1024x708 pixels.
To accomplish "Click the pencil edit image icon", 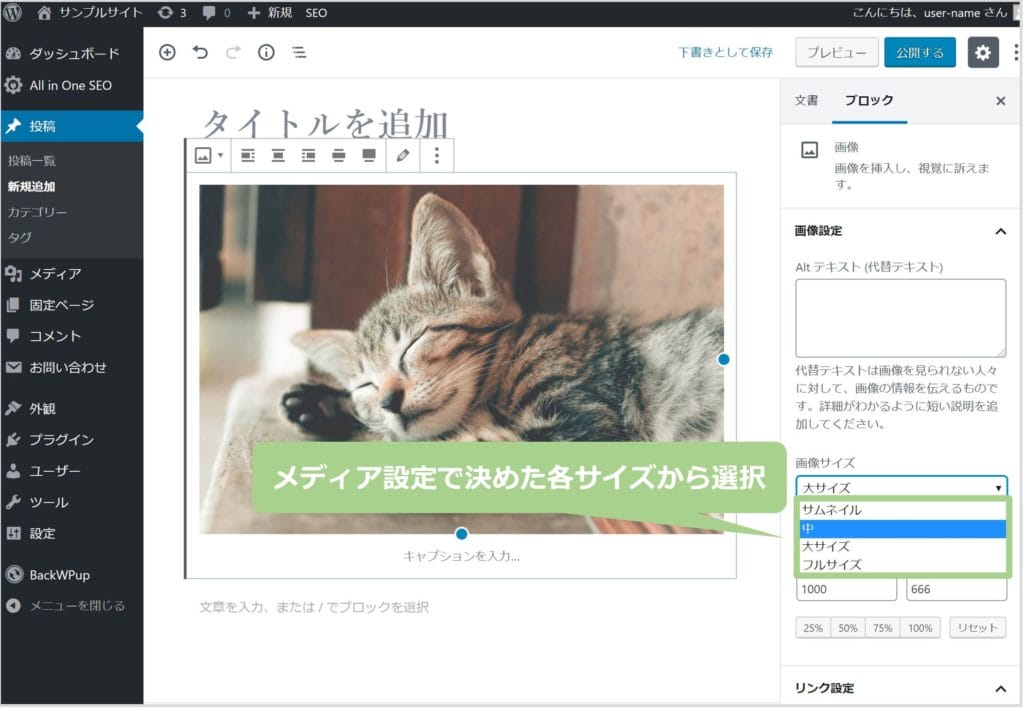I will [403, 155].
